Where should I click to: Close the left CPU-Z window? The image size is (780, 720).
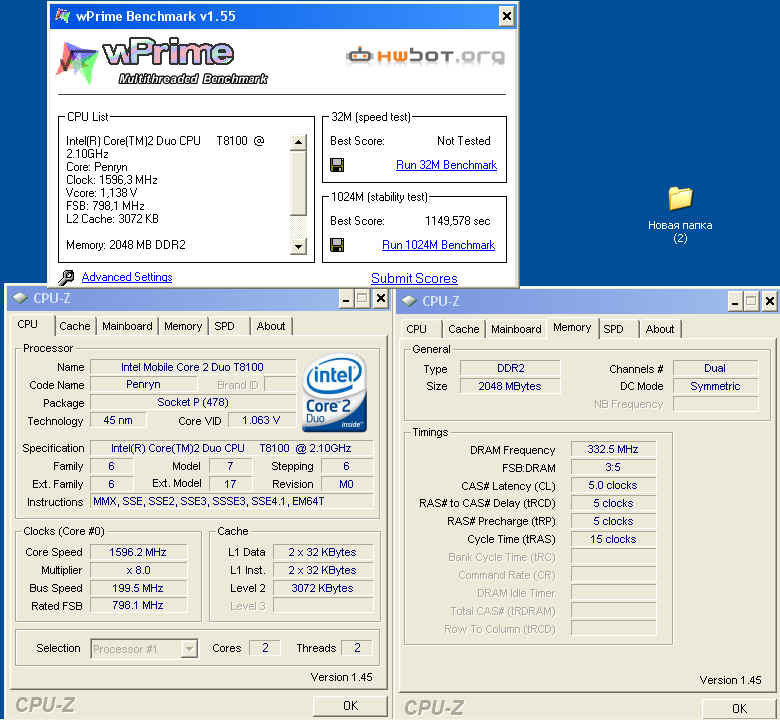pos(381,299)
